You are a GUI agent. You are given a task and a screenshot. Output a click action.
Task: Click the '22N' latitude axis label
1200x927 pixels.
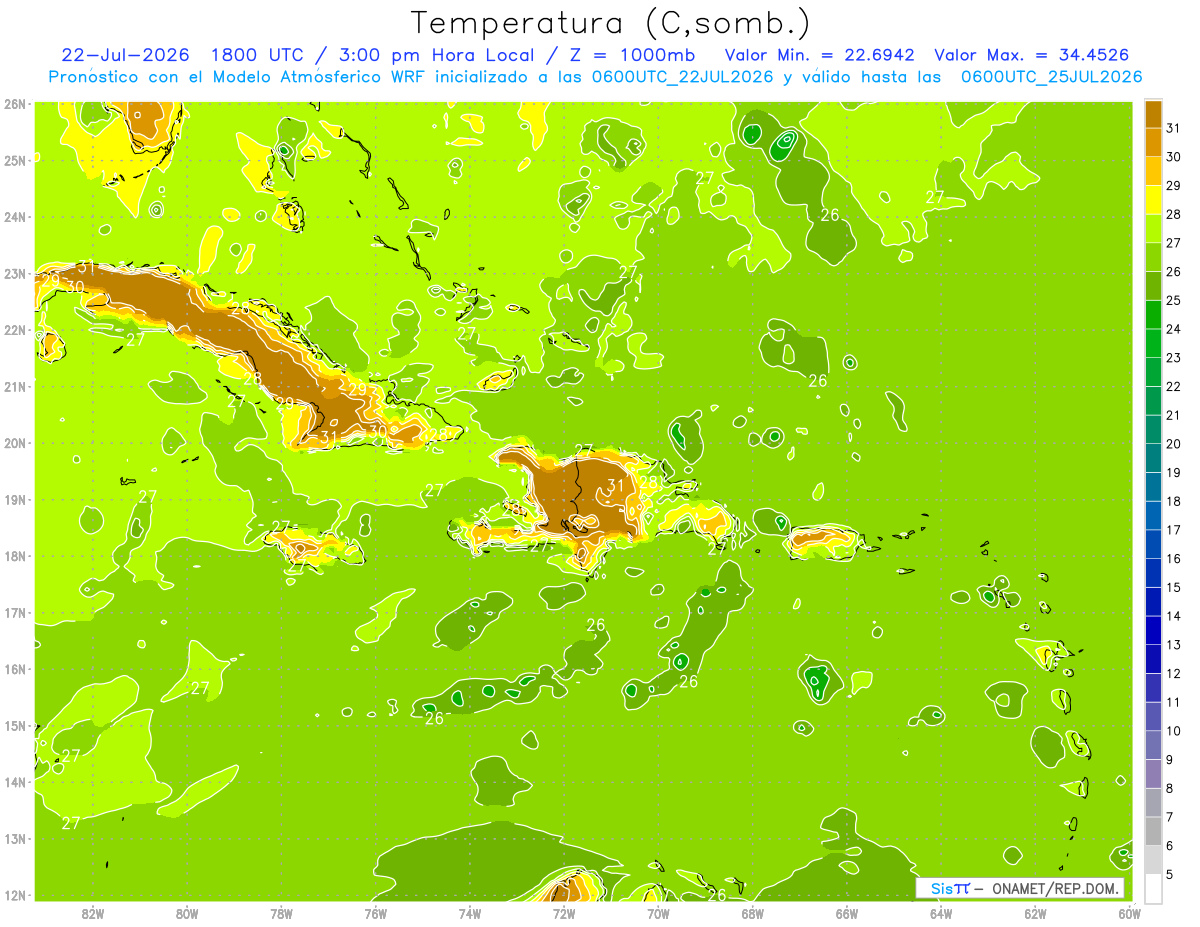pyautogui.click(x=14, y=330)
